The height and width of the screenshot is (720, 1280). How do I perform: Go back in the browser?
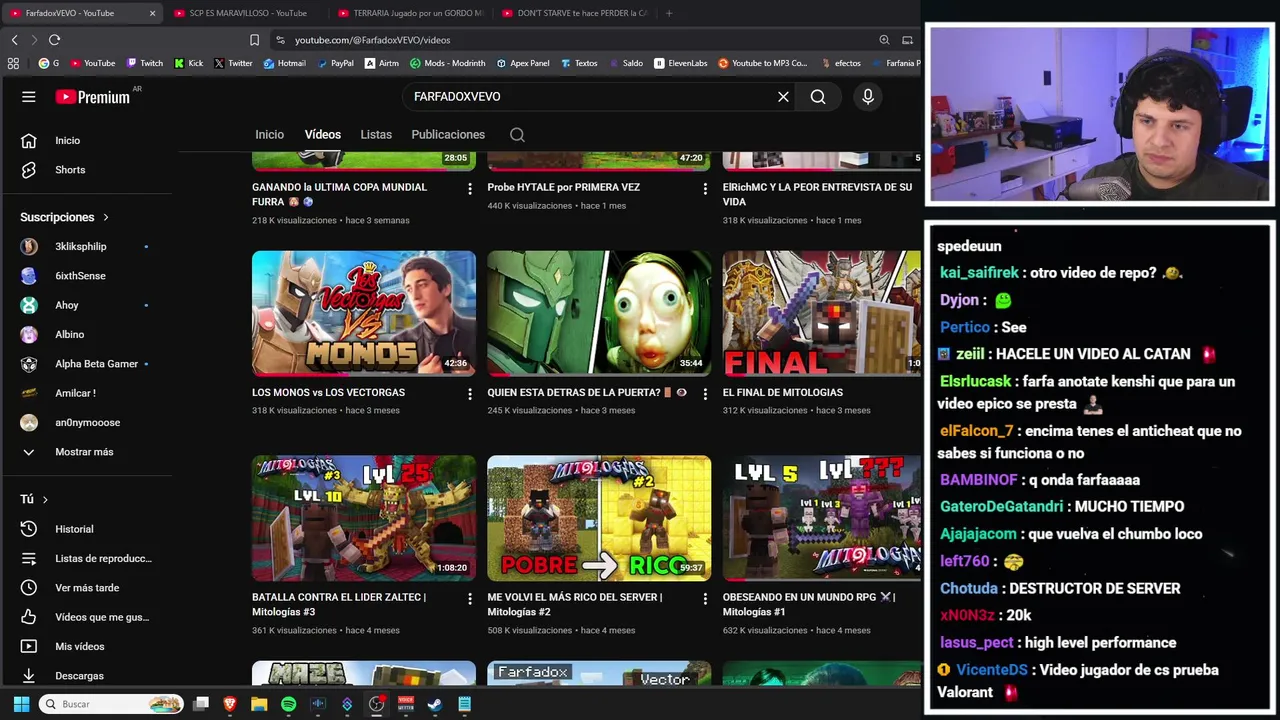pyautogui.click(x=14, y=40)
